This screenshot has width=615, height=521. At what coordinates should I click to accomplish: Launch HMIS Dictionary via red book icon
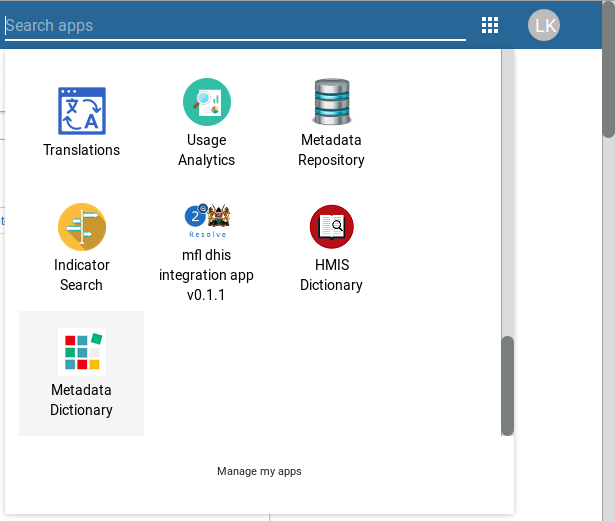tap(332, 227)
